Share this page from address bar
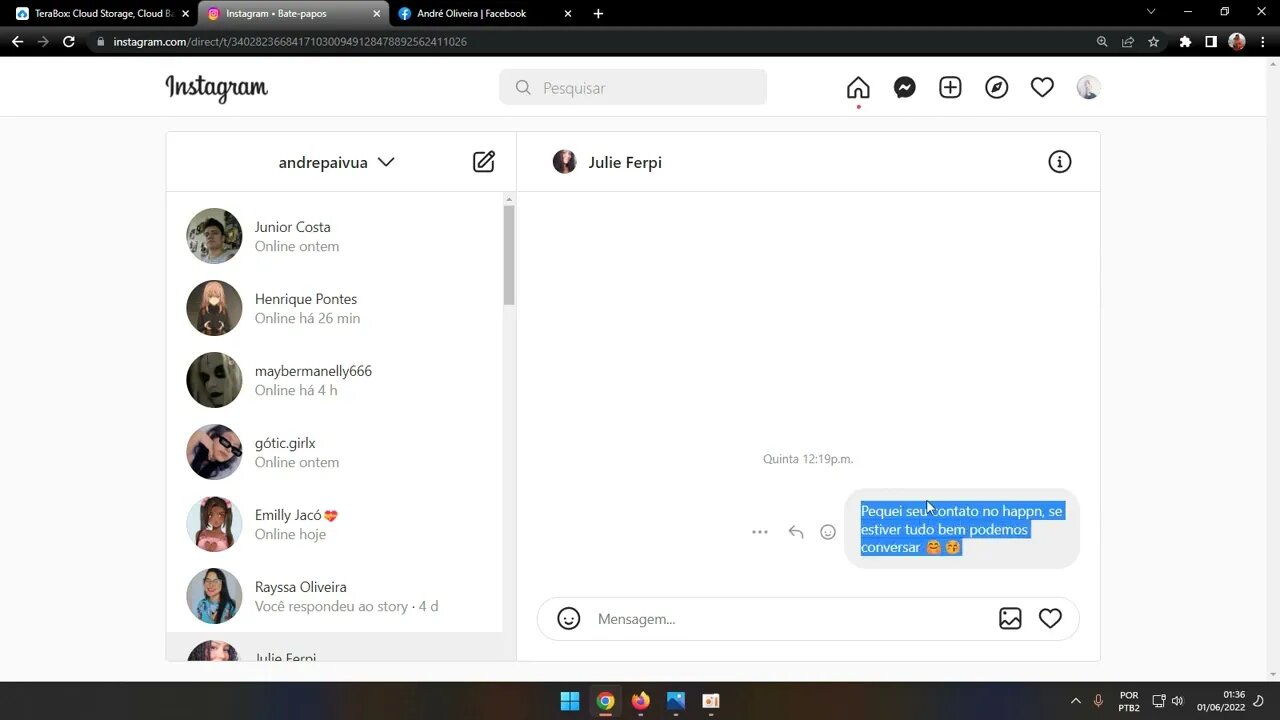The image size is (1280, 720). (x=1128, y=42)
